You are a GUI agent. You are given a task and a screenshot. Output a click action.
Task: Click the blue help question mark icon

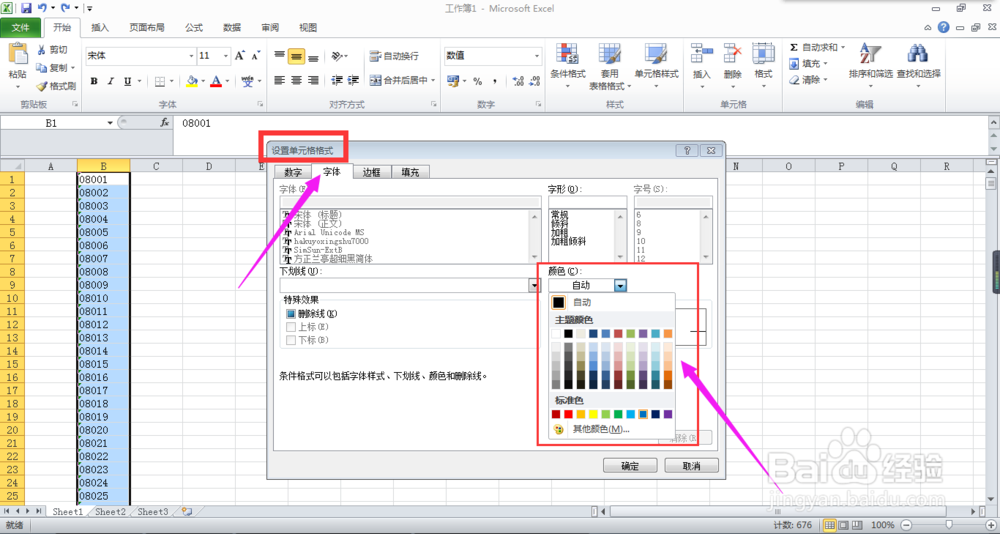tap(943, 27)
